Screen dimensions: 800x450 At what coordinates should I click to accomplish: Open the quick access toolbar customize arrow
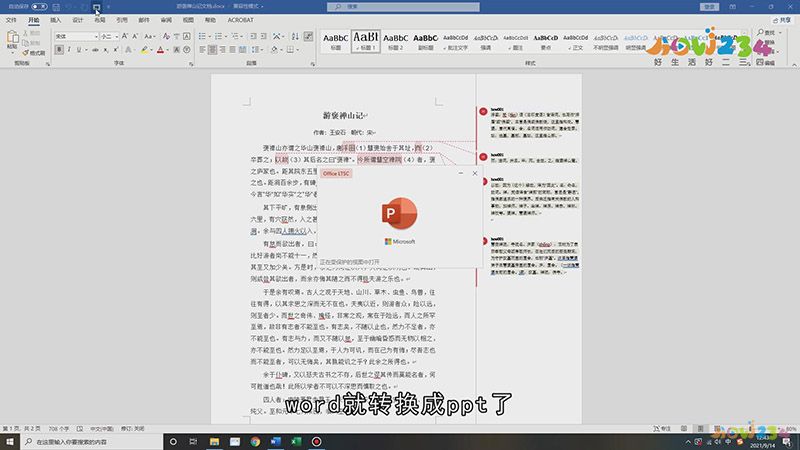tap(108, 7)
